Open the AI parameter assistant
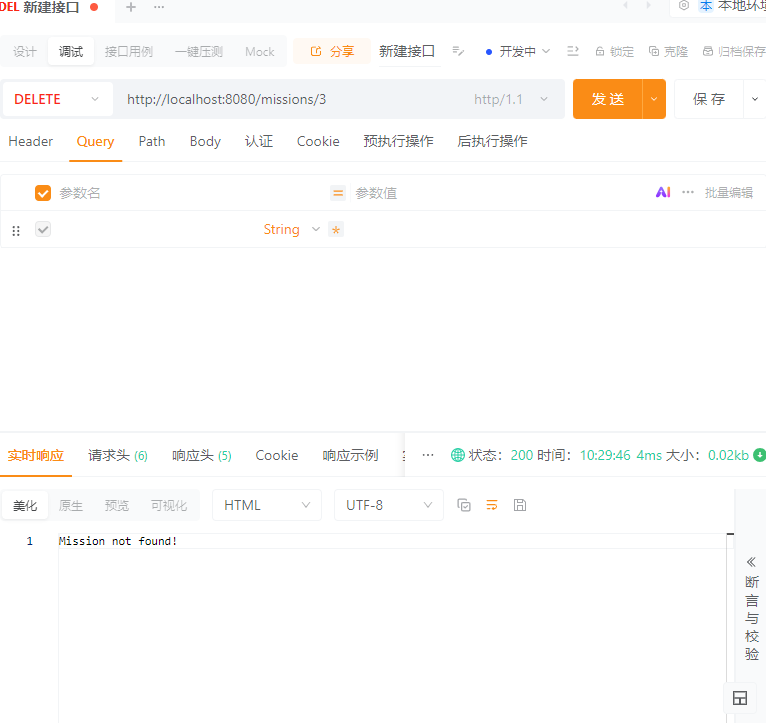766x723 pixels. pos(663,192)
